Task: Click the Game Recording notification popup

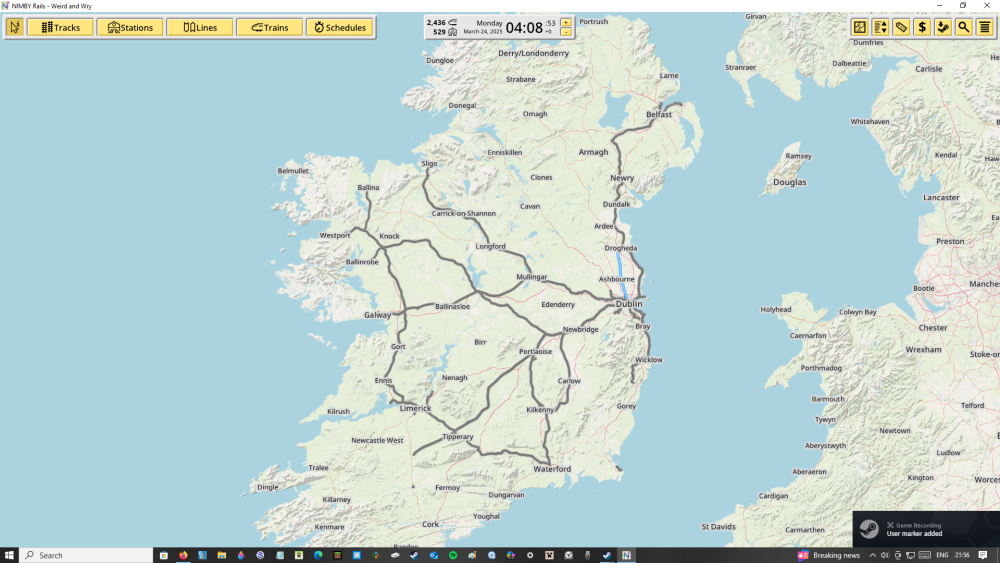Action: tap(925, 529)
